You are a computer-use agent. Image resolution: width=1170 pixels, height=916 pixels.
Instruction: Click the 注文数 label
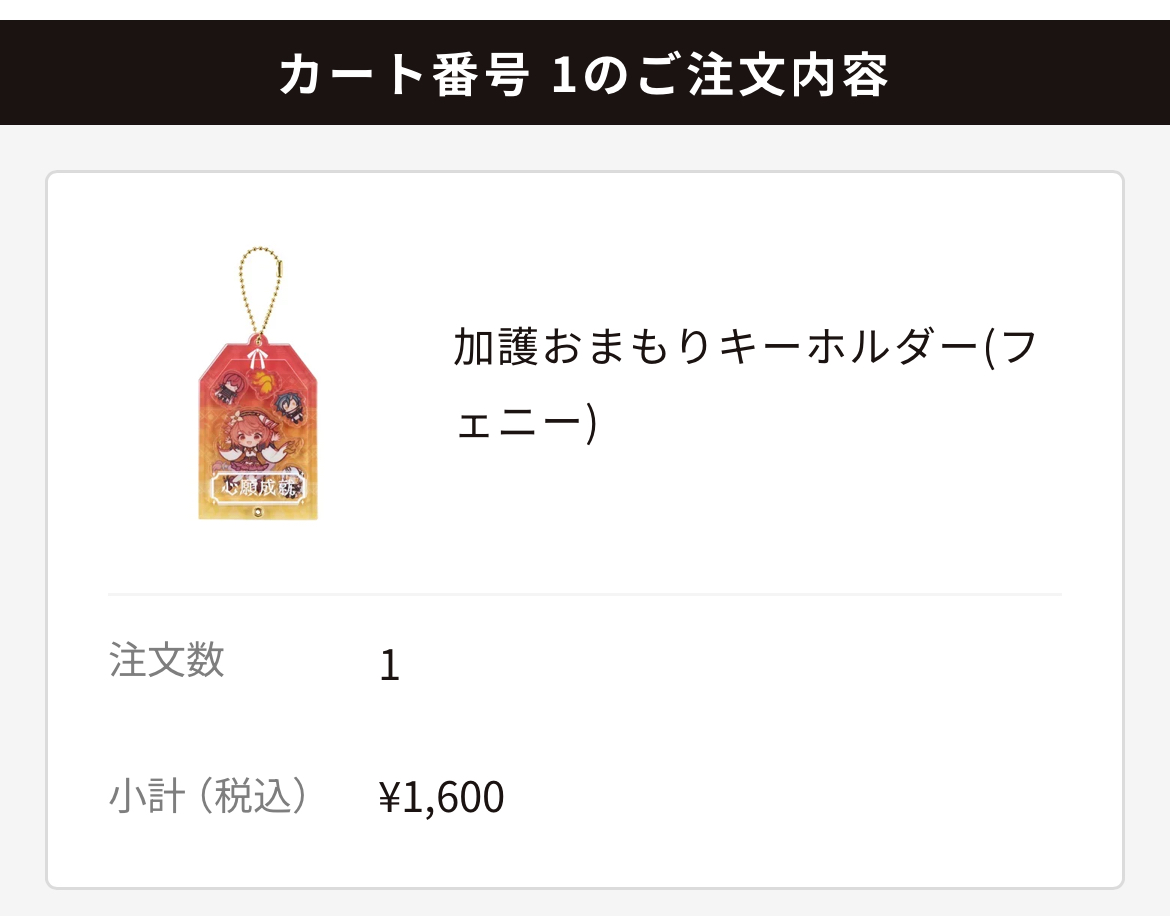coord(167,661)
